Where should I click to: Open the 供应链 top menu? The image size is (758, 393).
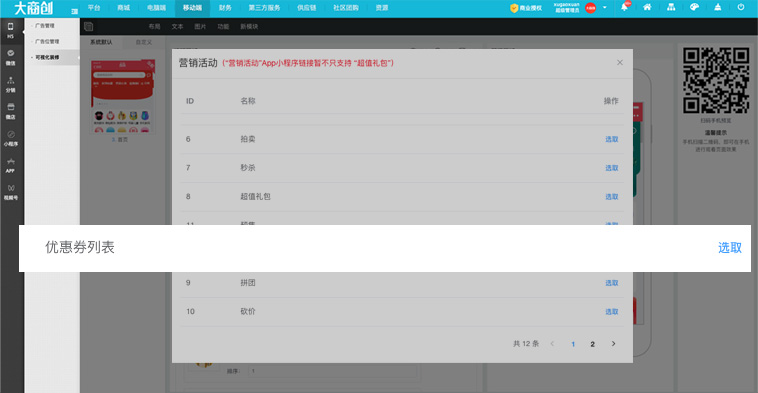click(x=306, y=8)
